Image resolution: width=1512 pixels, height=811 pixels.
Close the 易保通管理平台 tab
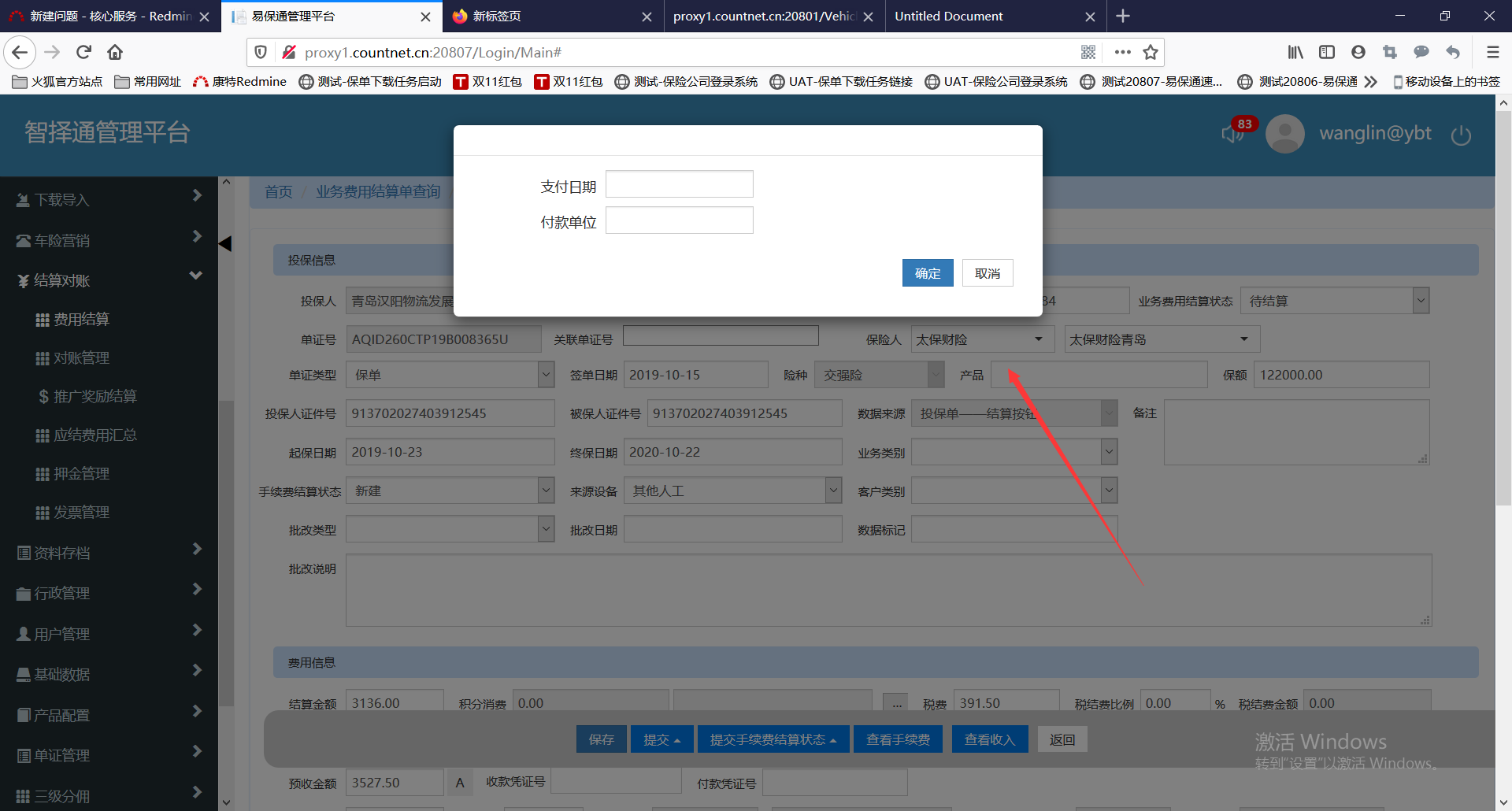pyautogui.click(x=425, y=17)
